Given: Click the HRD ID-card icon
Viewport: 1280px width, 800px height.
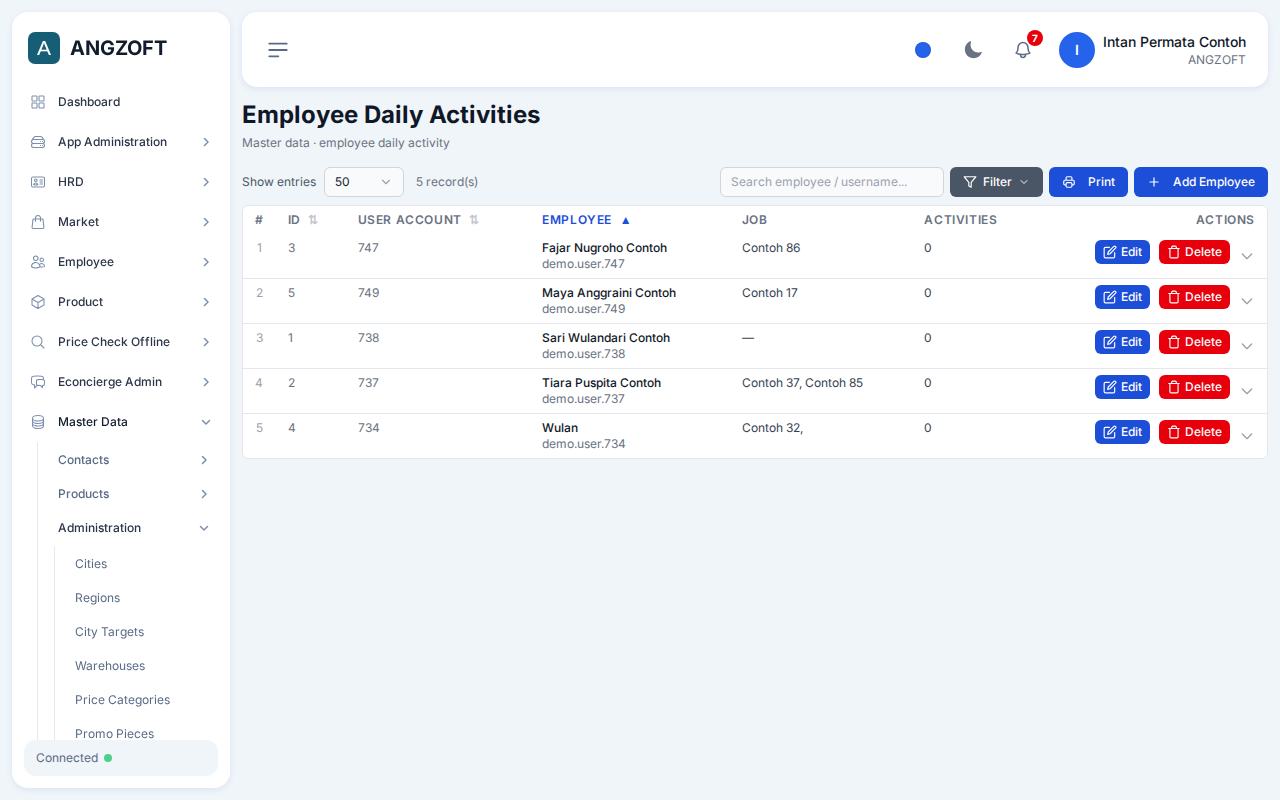Looking at the screenshot, I should point(38,182).
